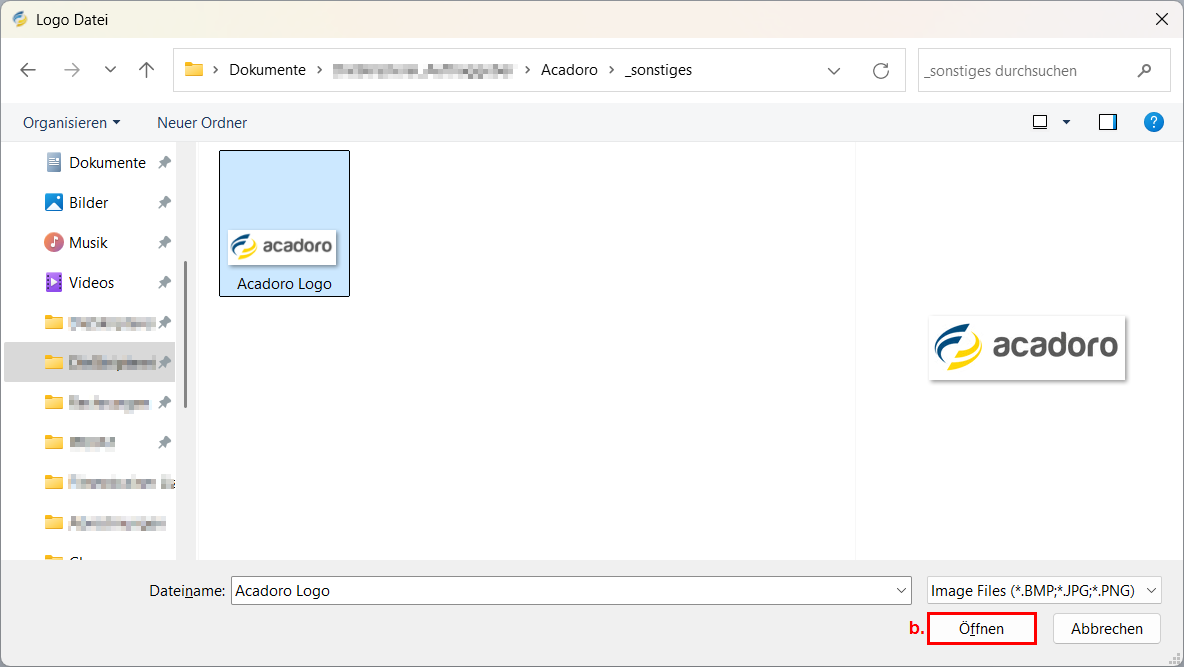Image resolution: width=1184 pixels, height=667 pixels.
Task: Go up one folder level
Action: pyautogui.click(x=146, y=69)
